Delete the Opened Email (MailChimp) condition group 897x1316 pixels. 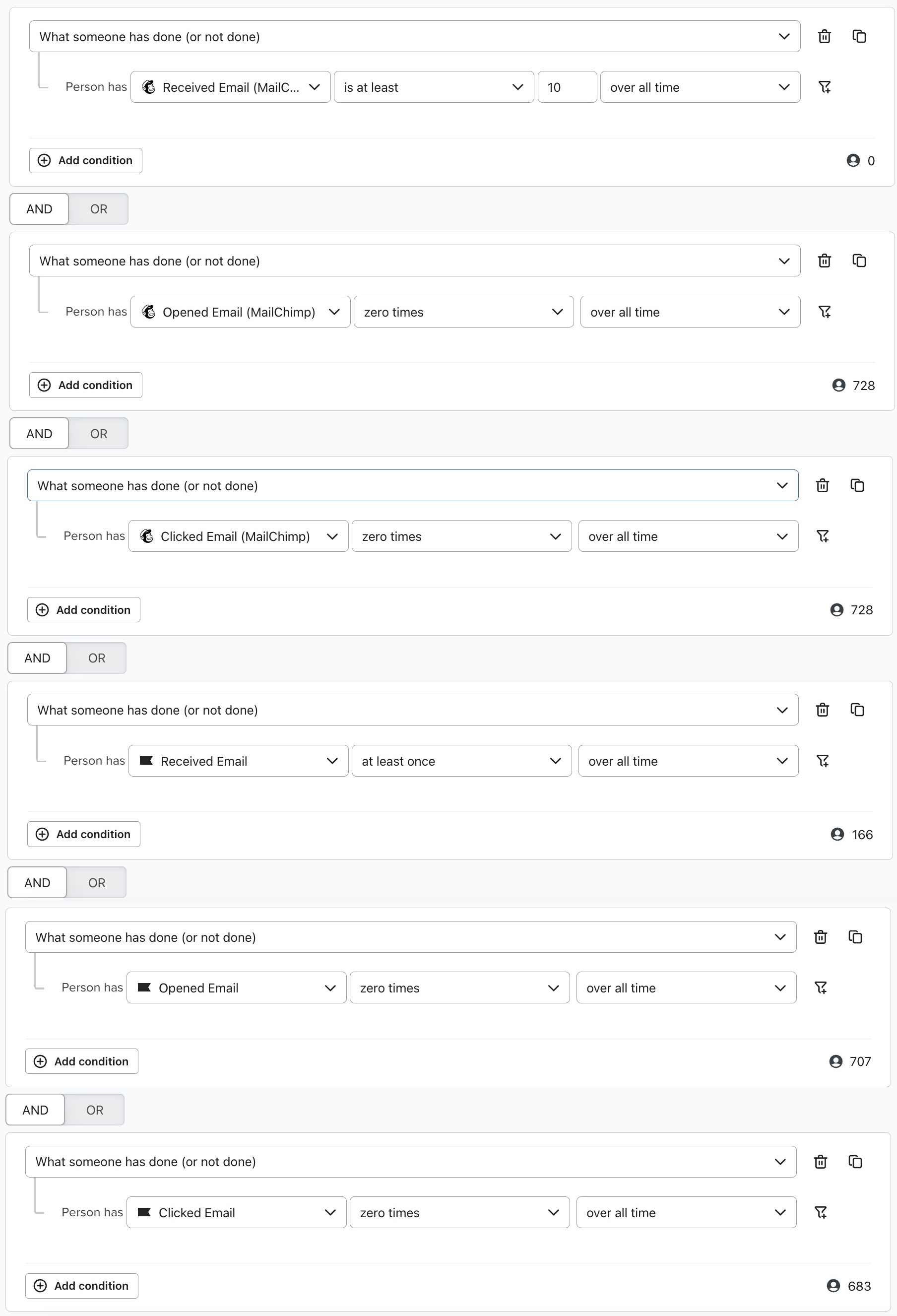(825, 261)
